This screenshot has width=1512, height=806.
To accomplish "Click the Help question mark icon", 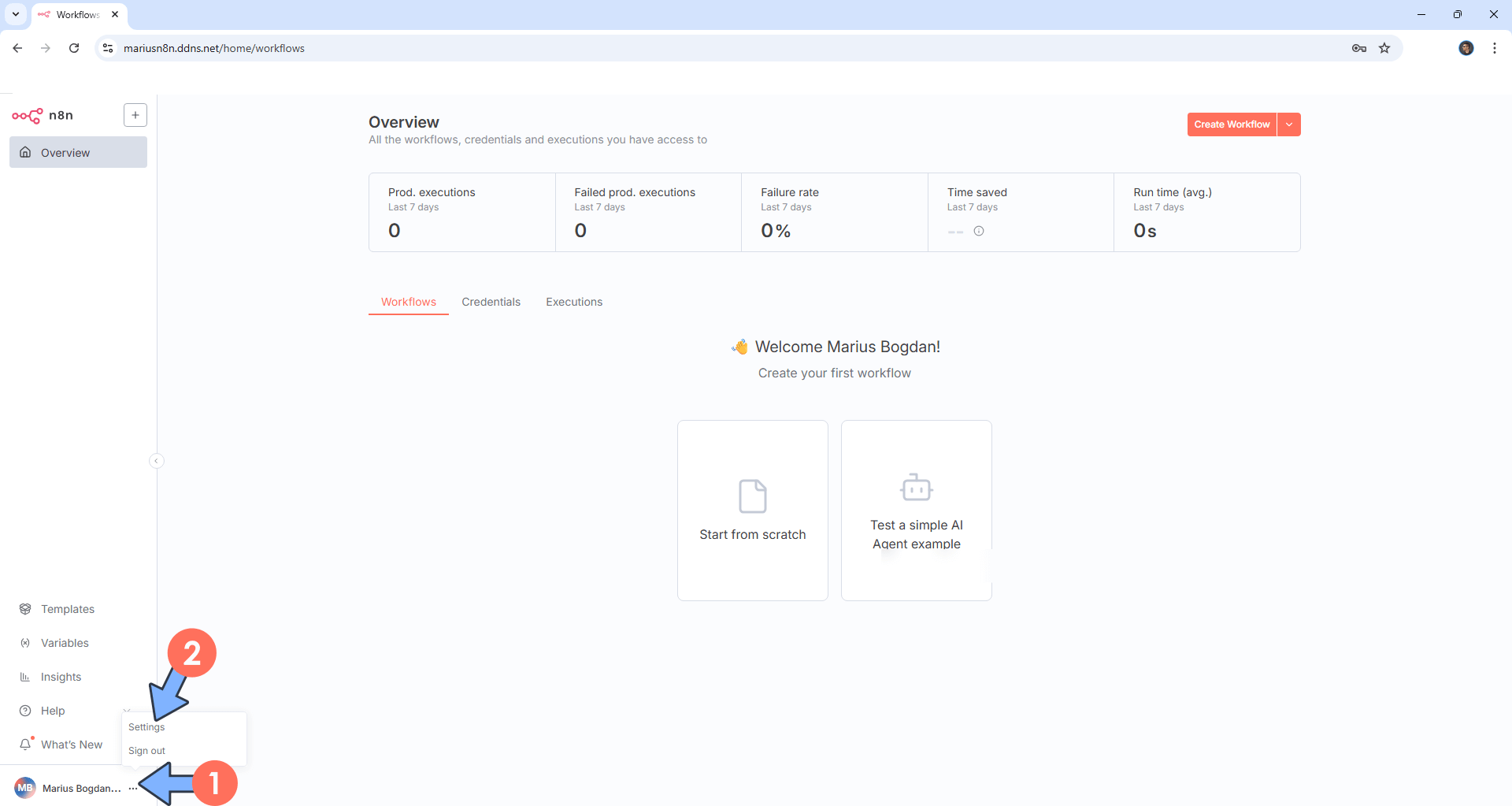I will 25,711.
